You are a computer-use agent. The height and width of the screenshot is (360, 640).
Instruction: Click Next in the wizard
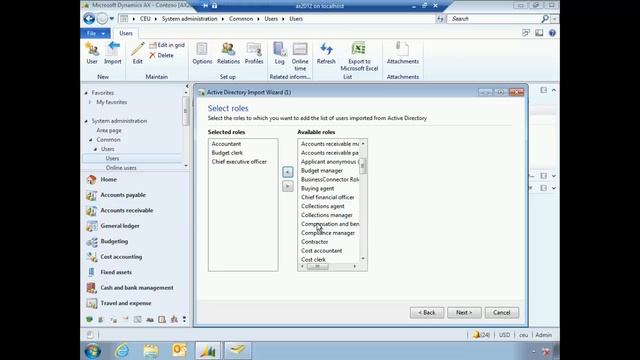pos(464,313)
